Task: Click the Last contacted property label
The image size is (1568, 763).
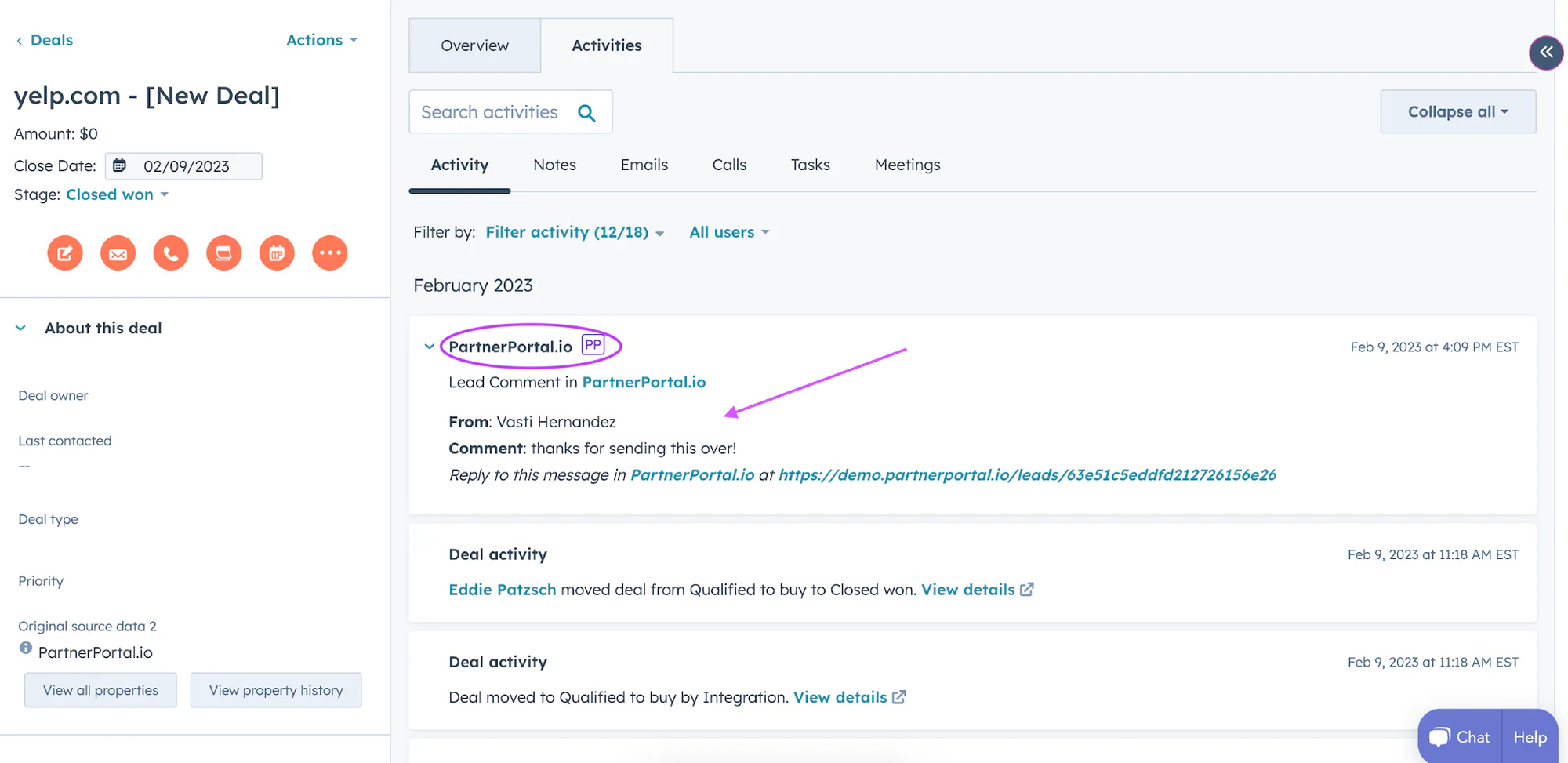Action: 65,441
